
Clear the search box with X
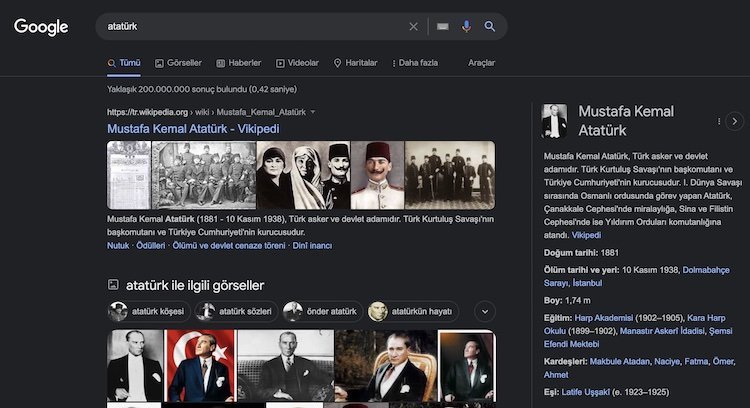pos(413,27)
